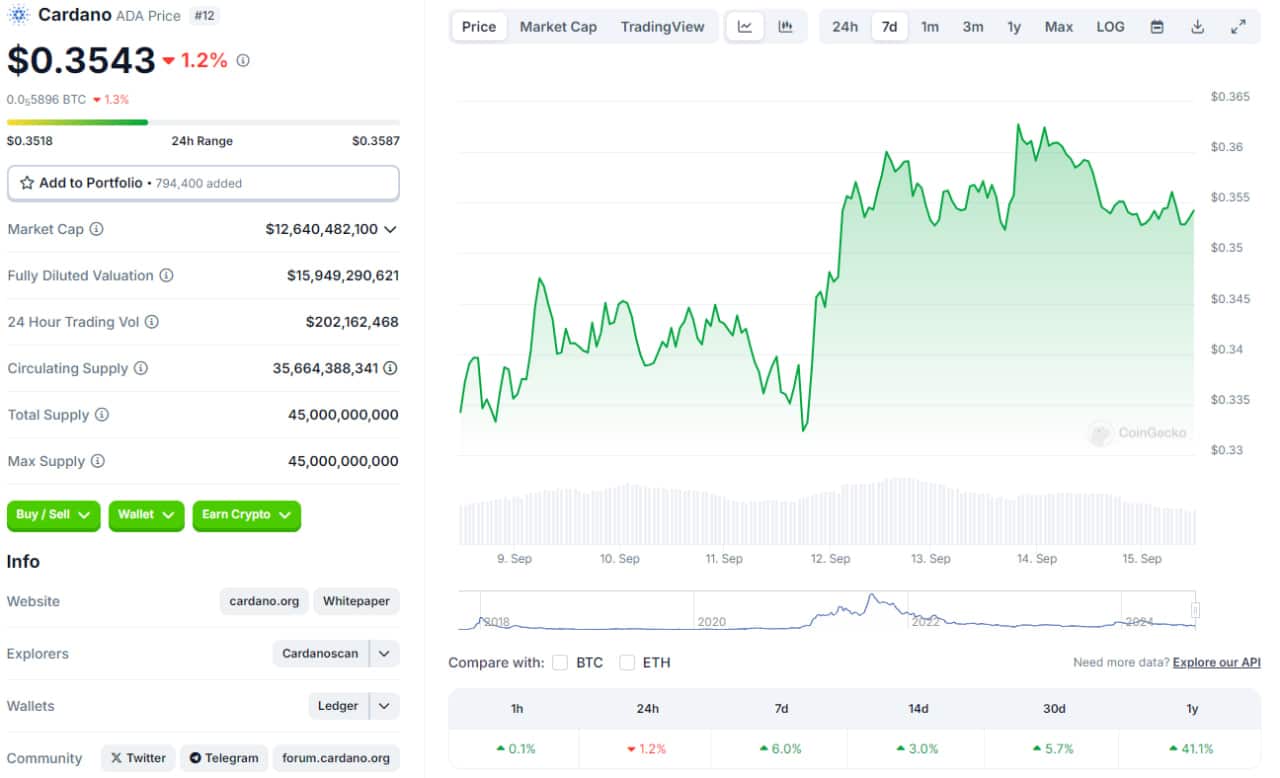Toggle LOG scale on chart
This screenshot has width=1280, height=778.
coord(1110,27)
